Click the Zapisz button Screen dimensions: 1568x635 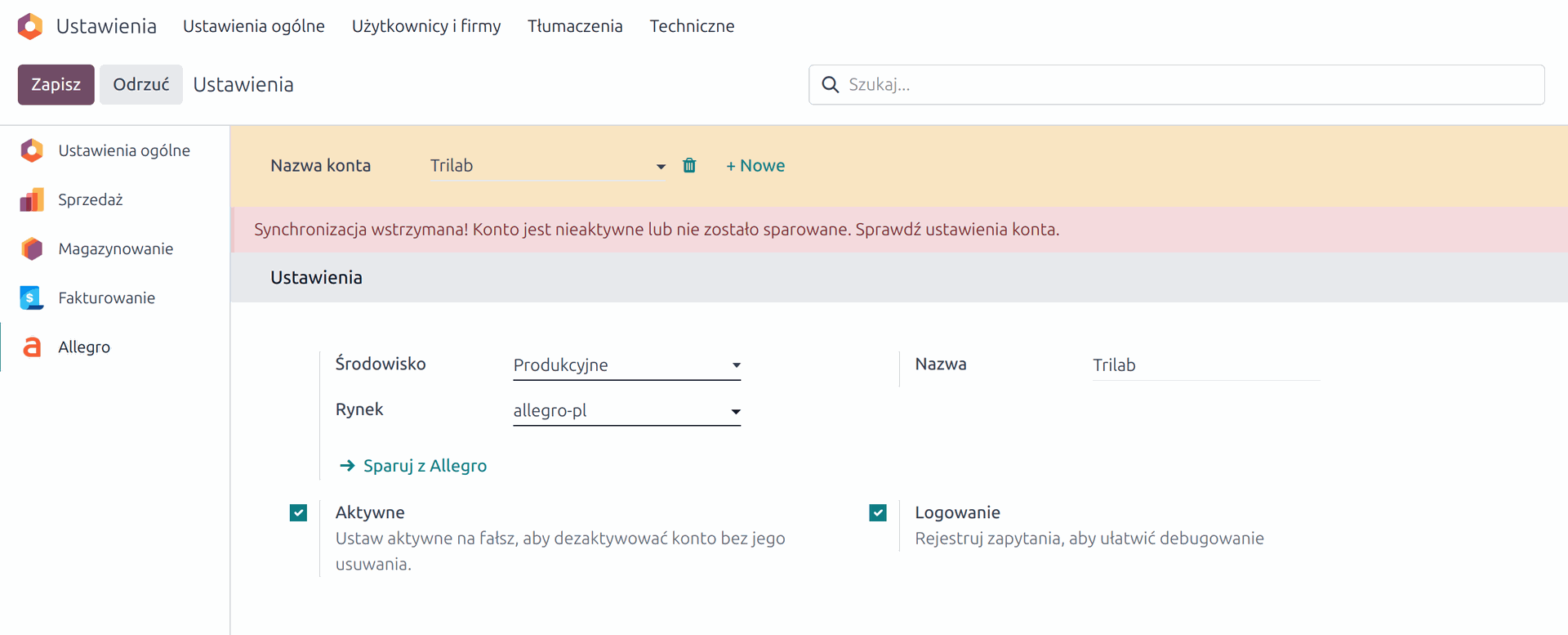56,85
